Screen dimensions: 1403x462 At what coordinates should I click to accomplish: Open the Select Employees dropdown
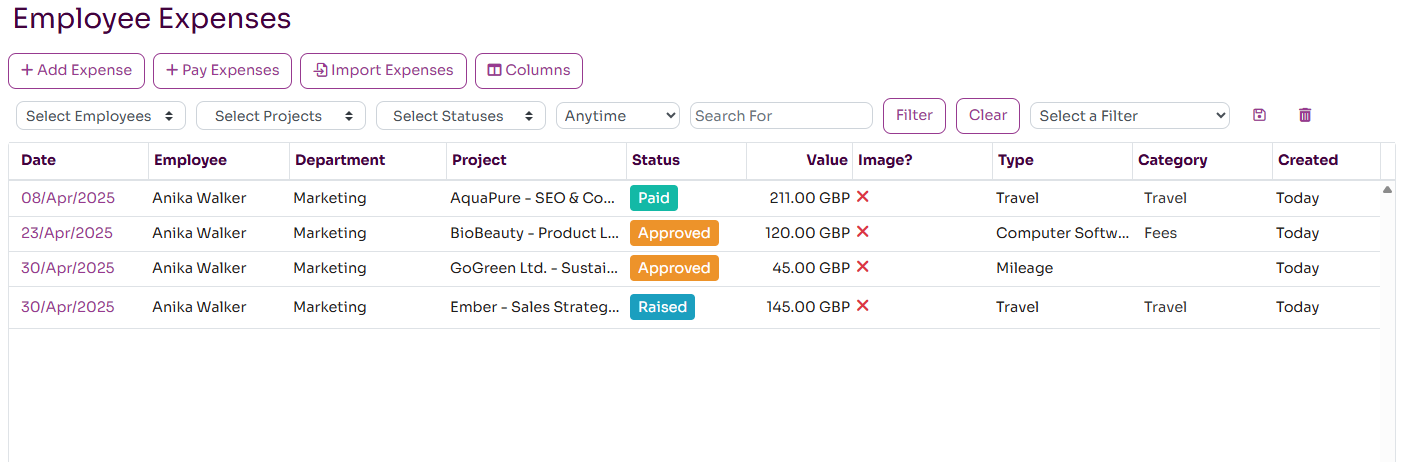101,116
